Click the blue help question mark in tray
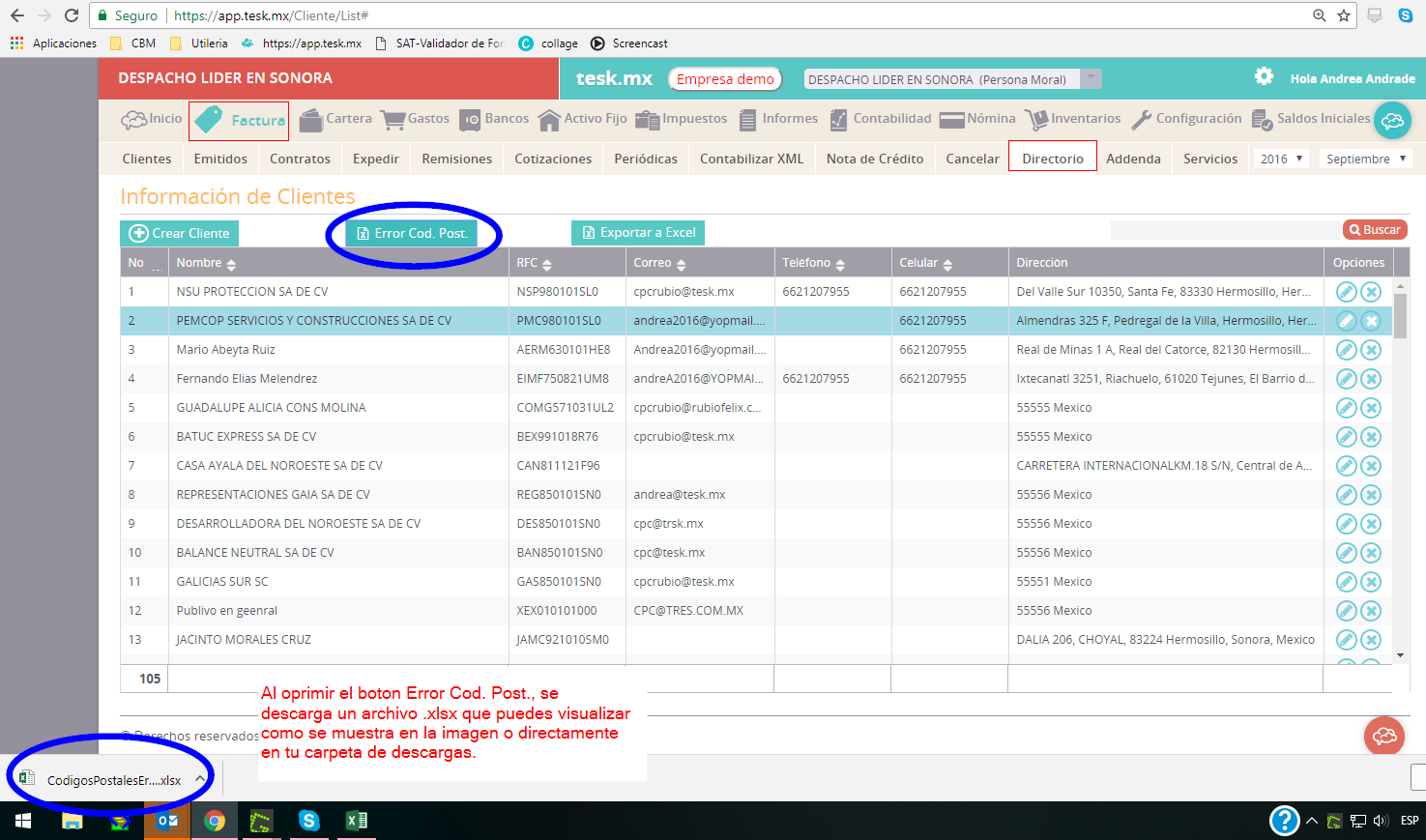The height and width of the screenshot is (840, 1426). pos(1284,821)
